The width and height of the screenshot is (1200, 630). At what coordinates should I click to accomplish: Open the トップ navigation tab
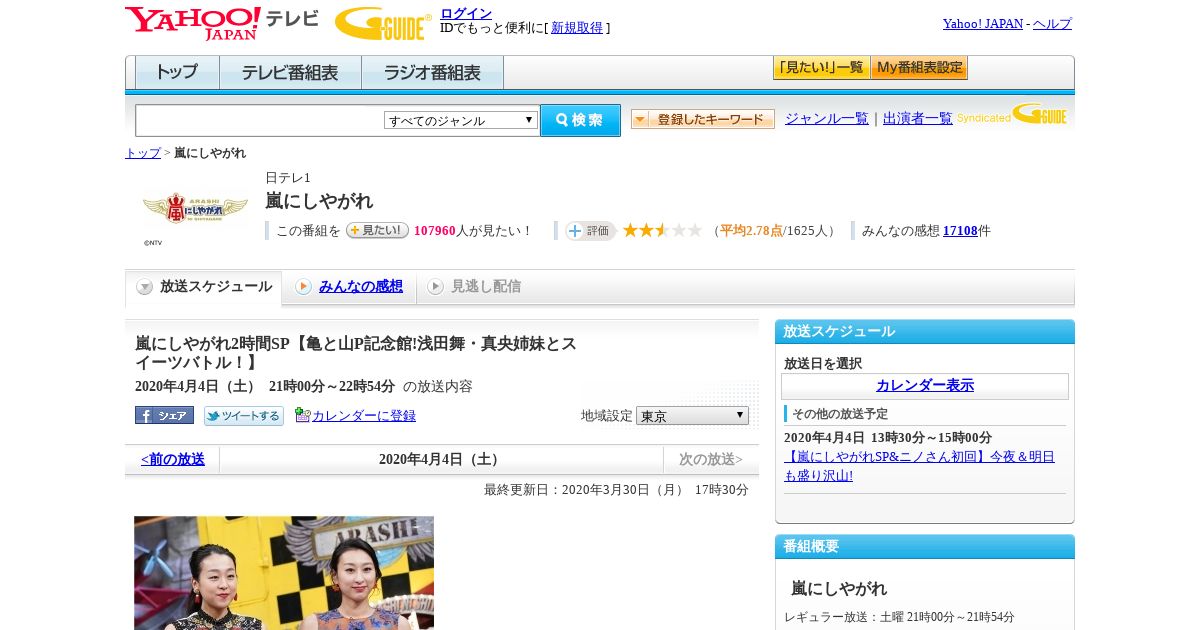point(177,73)
